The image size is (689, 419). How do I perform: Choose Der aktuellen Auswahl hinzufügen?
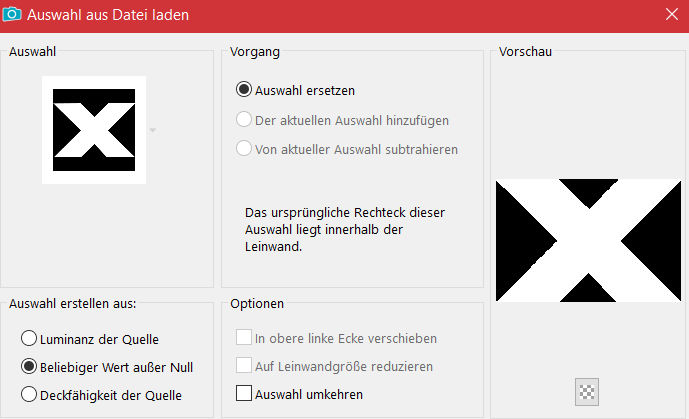[244, 120]
